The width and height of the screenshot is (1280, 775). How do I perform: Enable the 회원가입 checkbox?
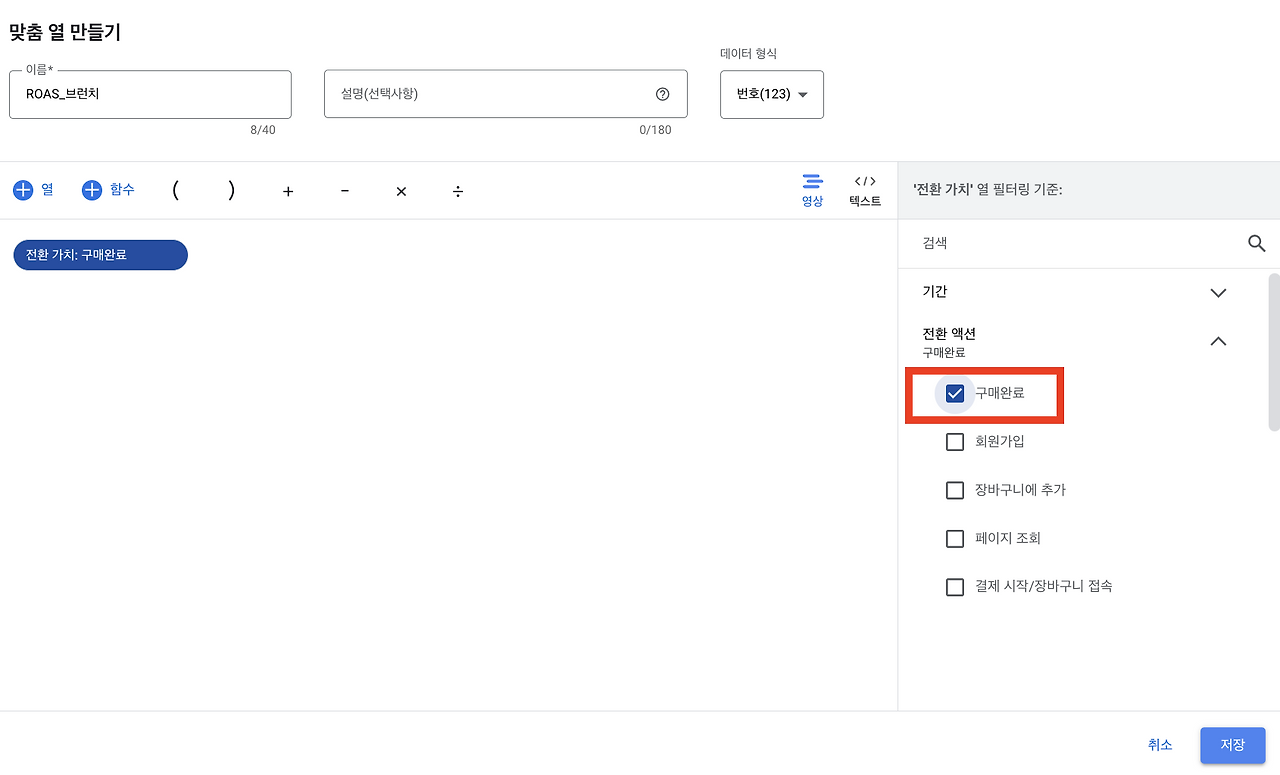coord(955,441)
